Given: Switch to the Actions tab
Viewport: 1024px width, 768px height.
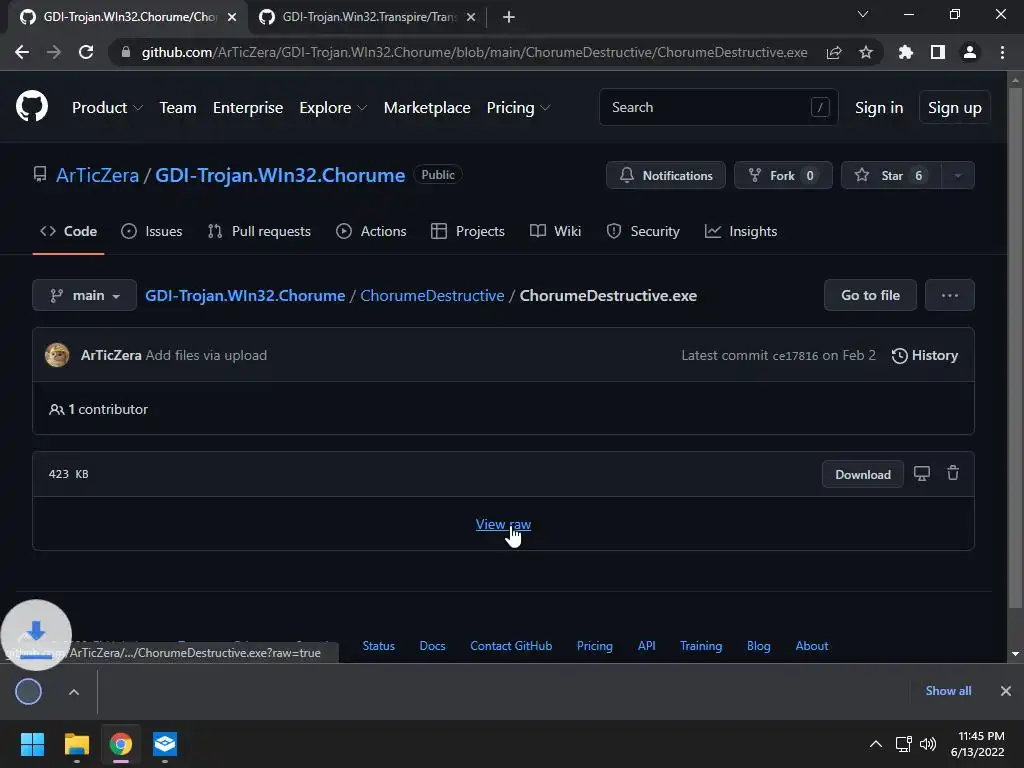Looking at the screenshot, I should click(371, 231).
